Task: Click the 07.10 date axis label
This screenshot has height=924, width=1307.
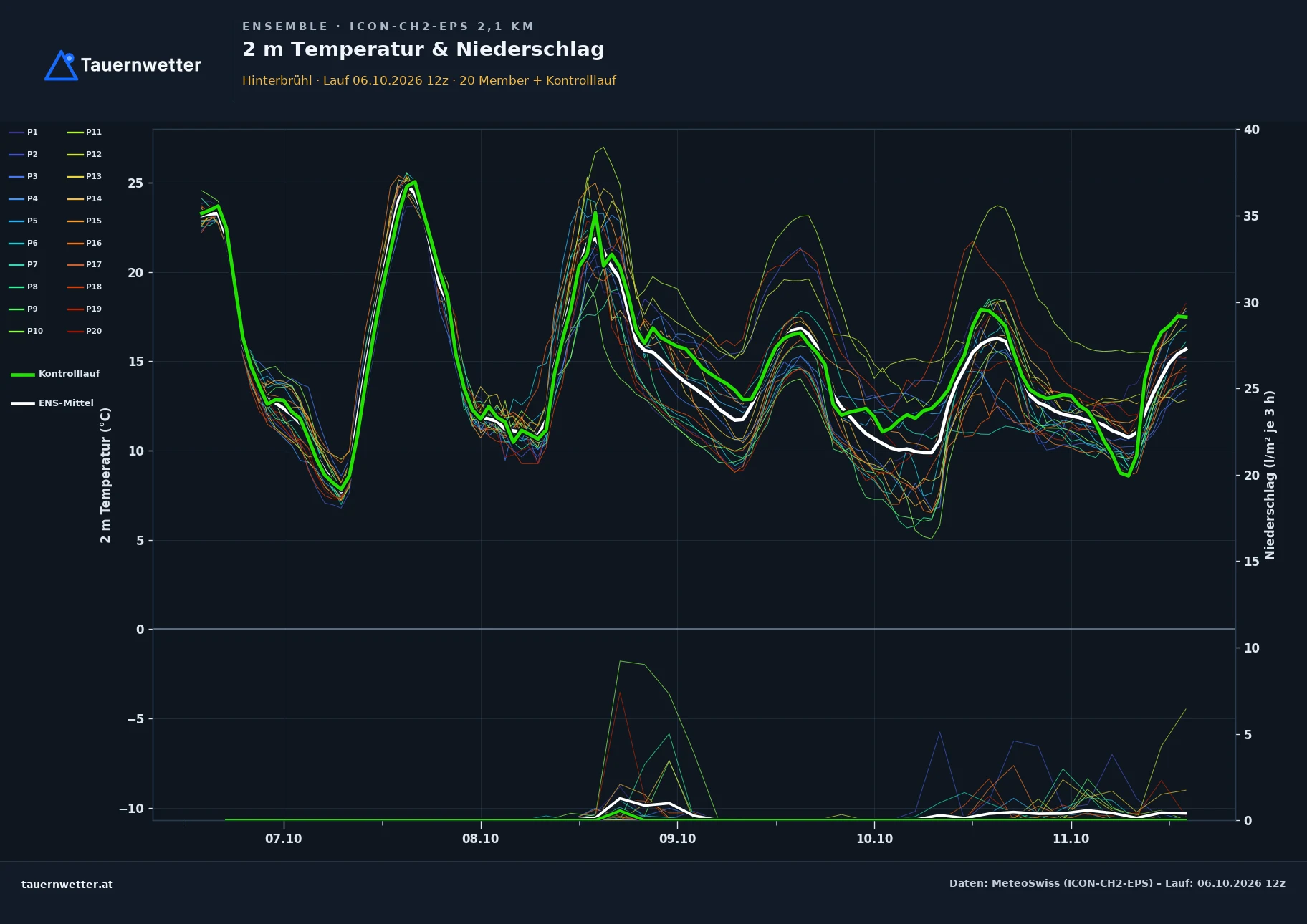Action: (x=284, y=839)
